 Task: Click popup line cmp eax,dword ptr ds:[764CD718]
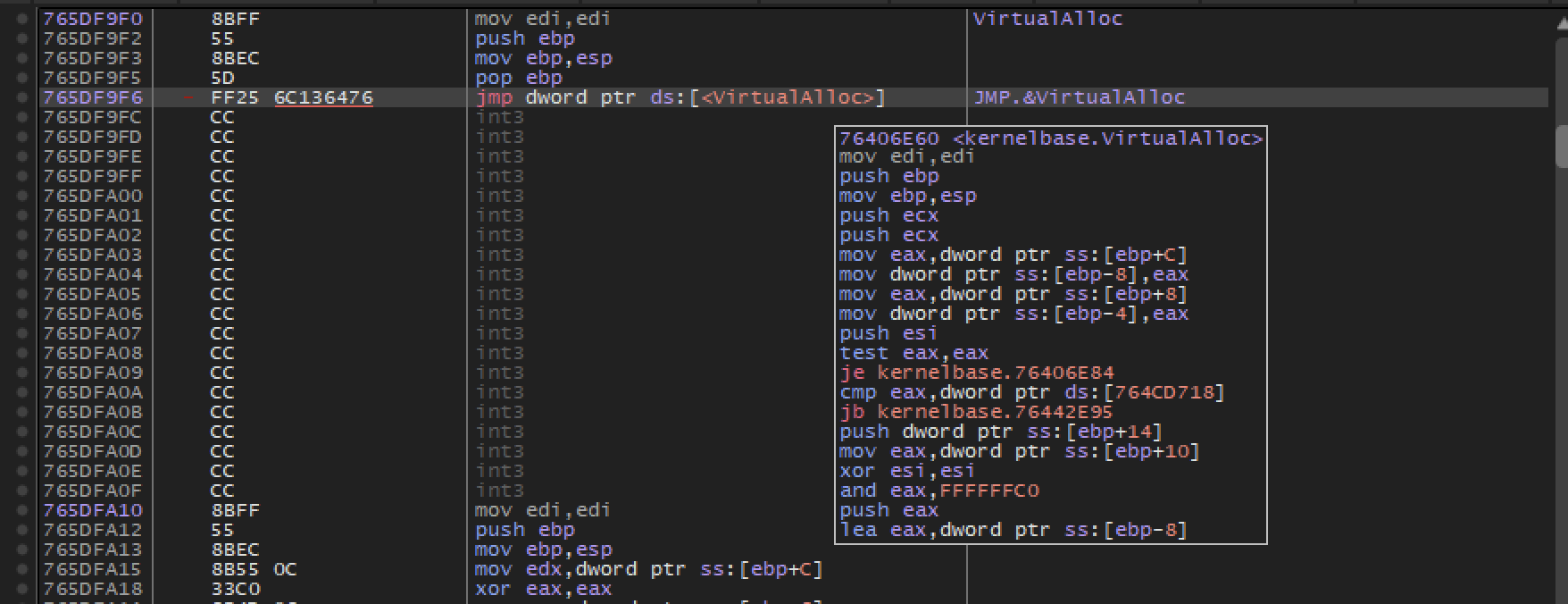tap(1032, 392)
